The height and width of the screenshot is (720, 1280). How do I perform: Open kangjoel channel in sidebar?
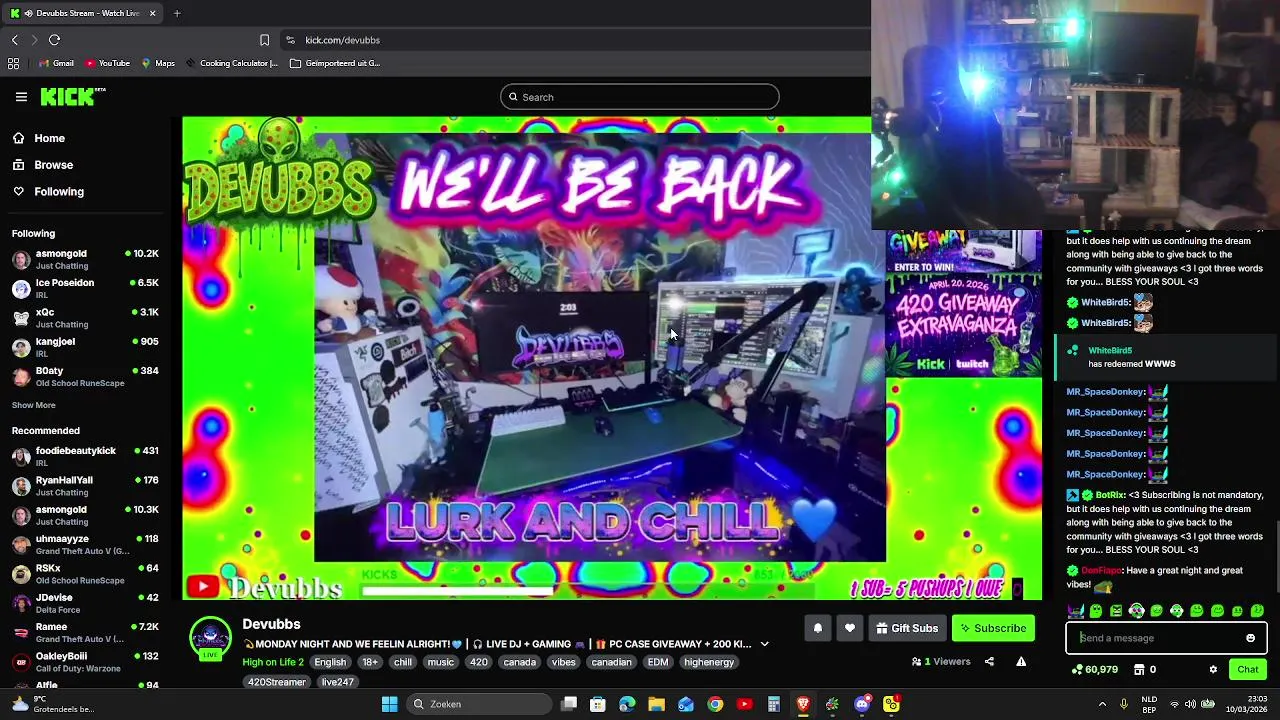(85, 347)
